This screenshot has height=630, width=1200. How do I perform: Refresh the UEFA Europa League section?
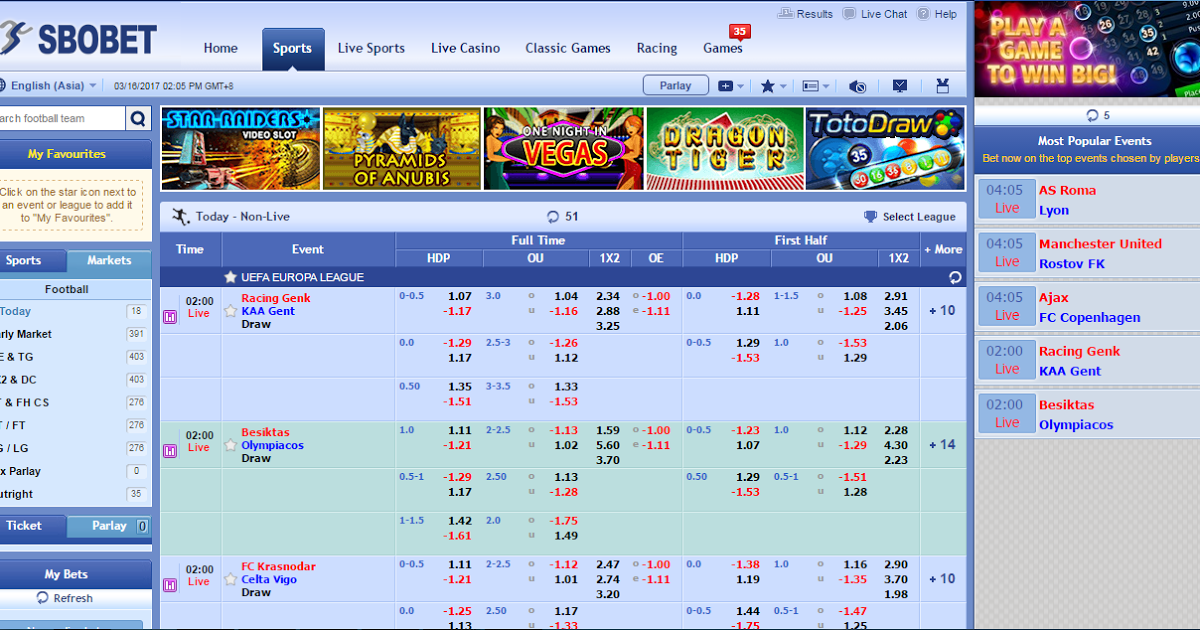tap(955, 277)
